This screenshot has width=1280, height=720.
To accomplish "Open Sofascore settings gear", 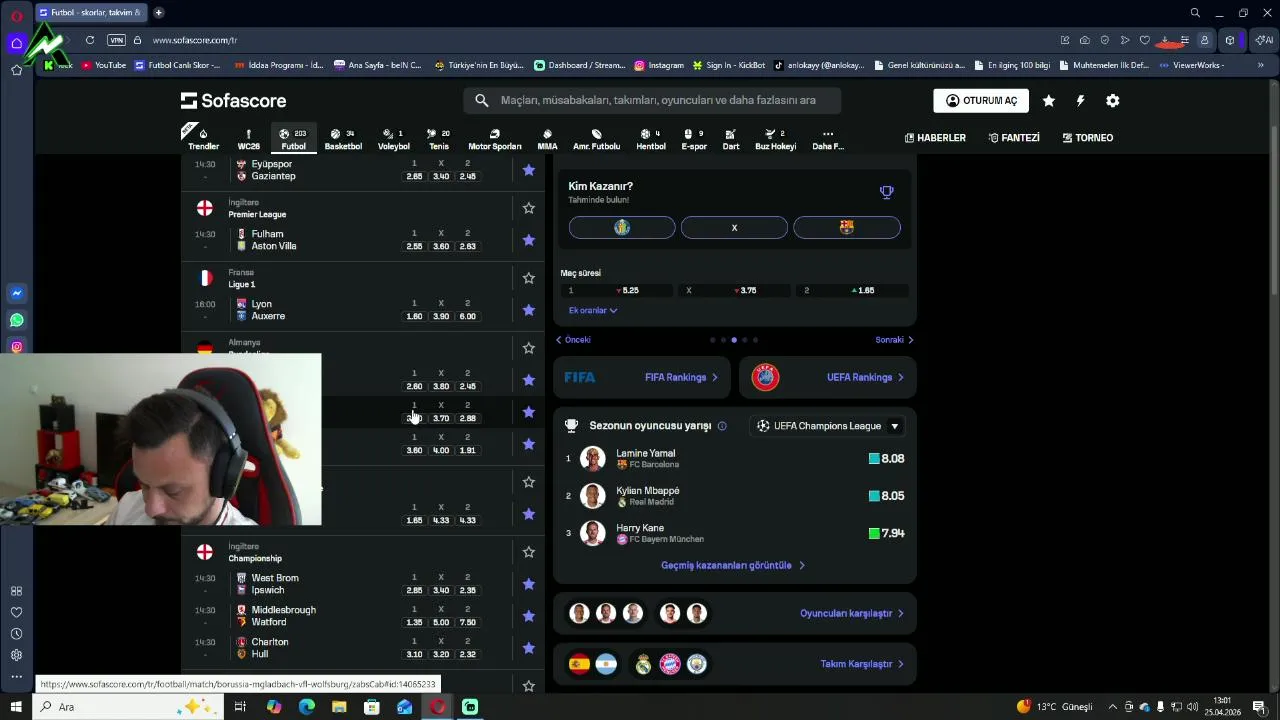I will click(1112, 101).
